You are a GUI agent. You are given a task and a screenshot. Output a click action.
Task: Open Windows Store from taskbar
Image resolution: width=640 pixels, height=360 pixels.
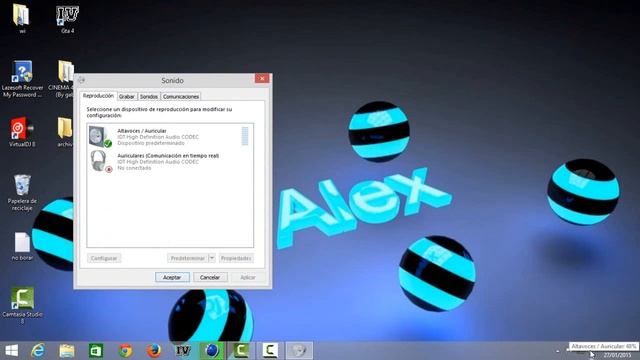click(96, 351)
